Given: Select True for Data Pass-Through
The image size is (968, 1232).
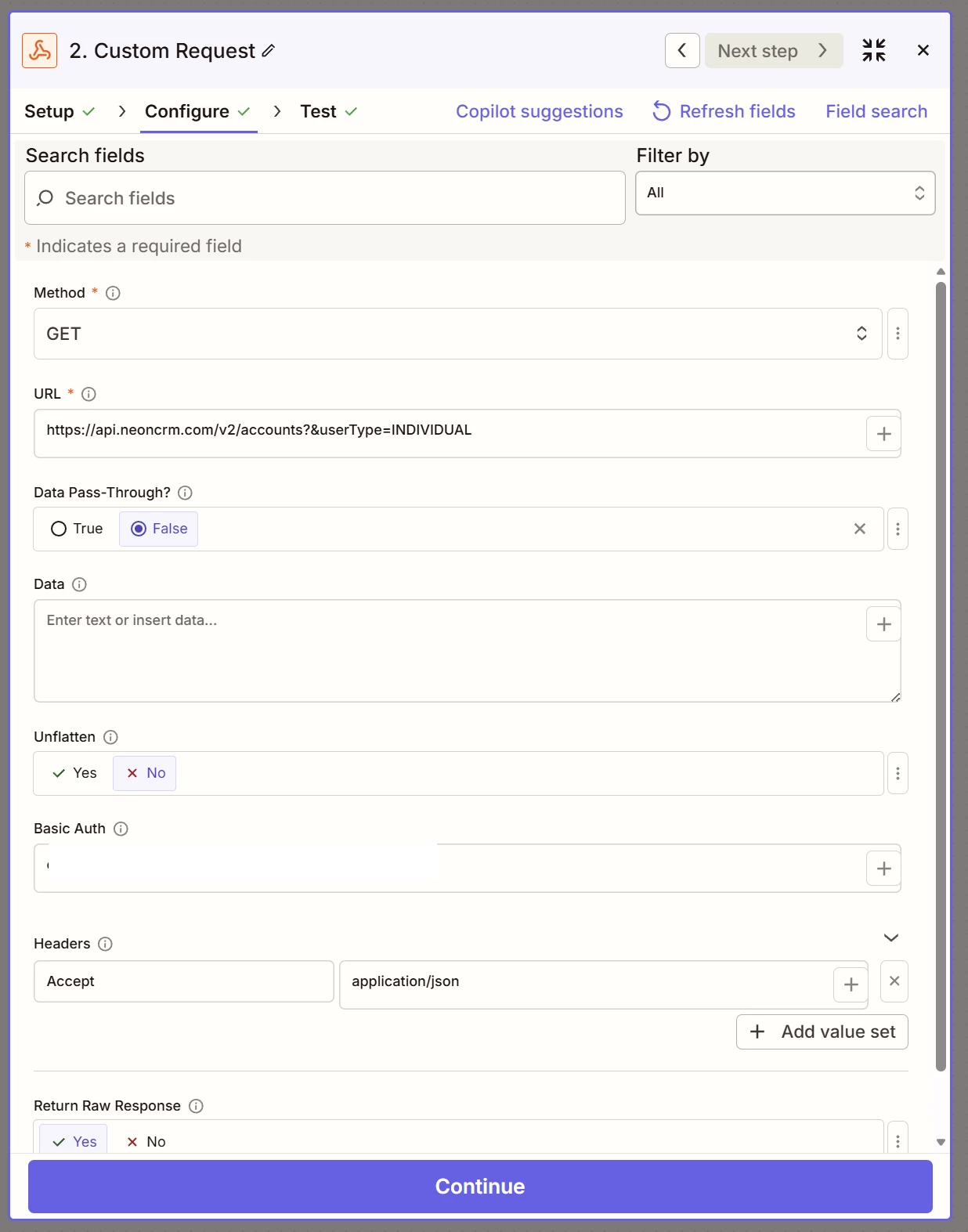Looking at the screenshot, I should coord(77,529).
